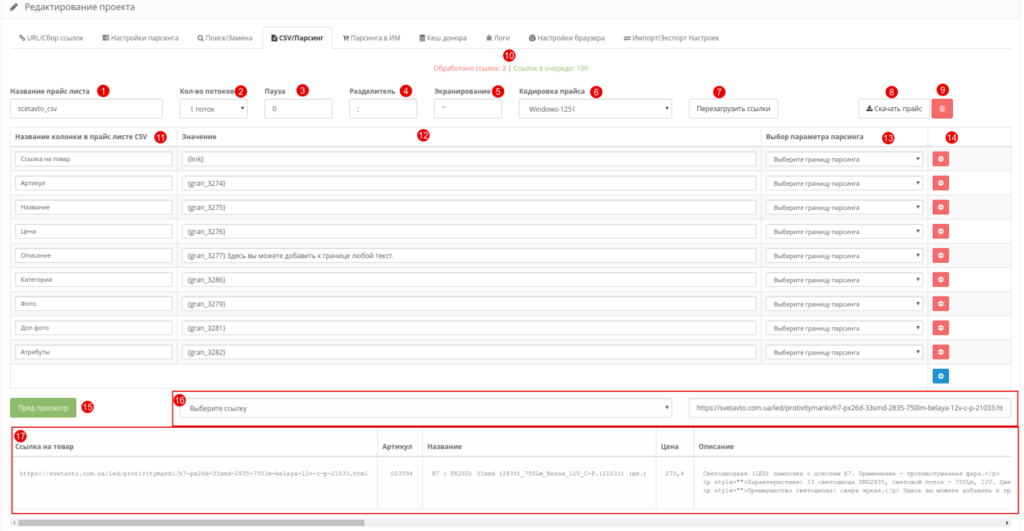Edit the {gran_3286} value field
1024x531 pixels.
[469, 280]
